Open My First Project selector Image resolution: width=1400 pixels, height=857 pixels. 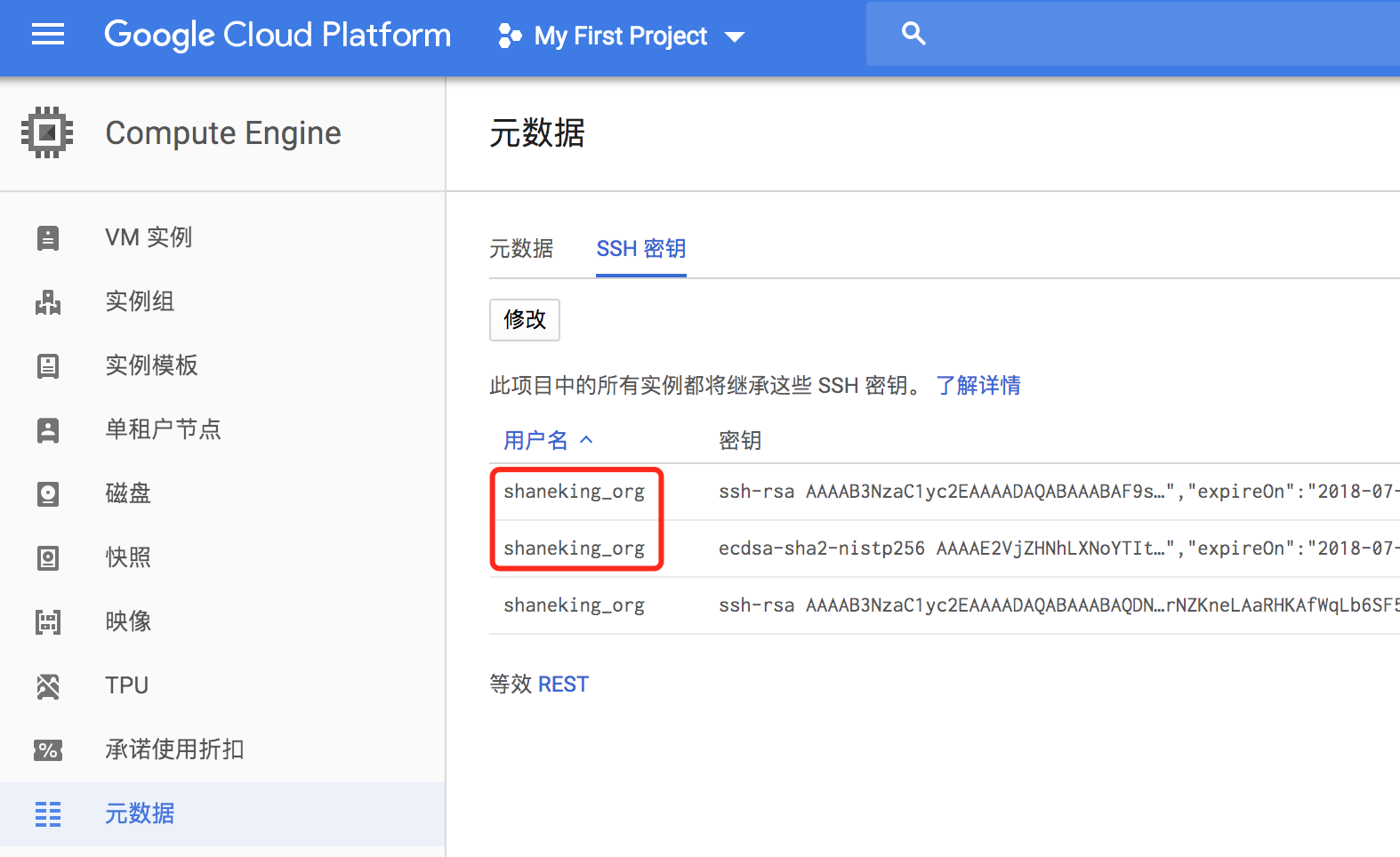(621, 36)
